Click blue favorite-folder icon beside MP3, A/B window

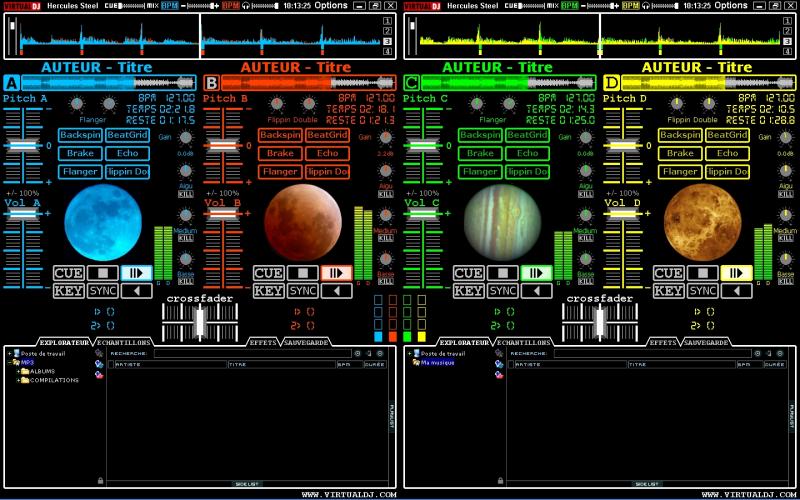99,364
